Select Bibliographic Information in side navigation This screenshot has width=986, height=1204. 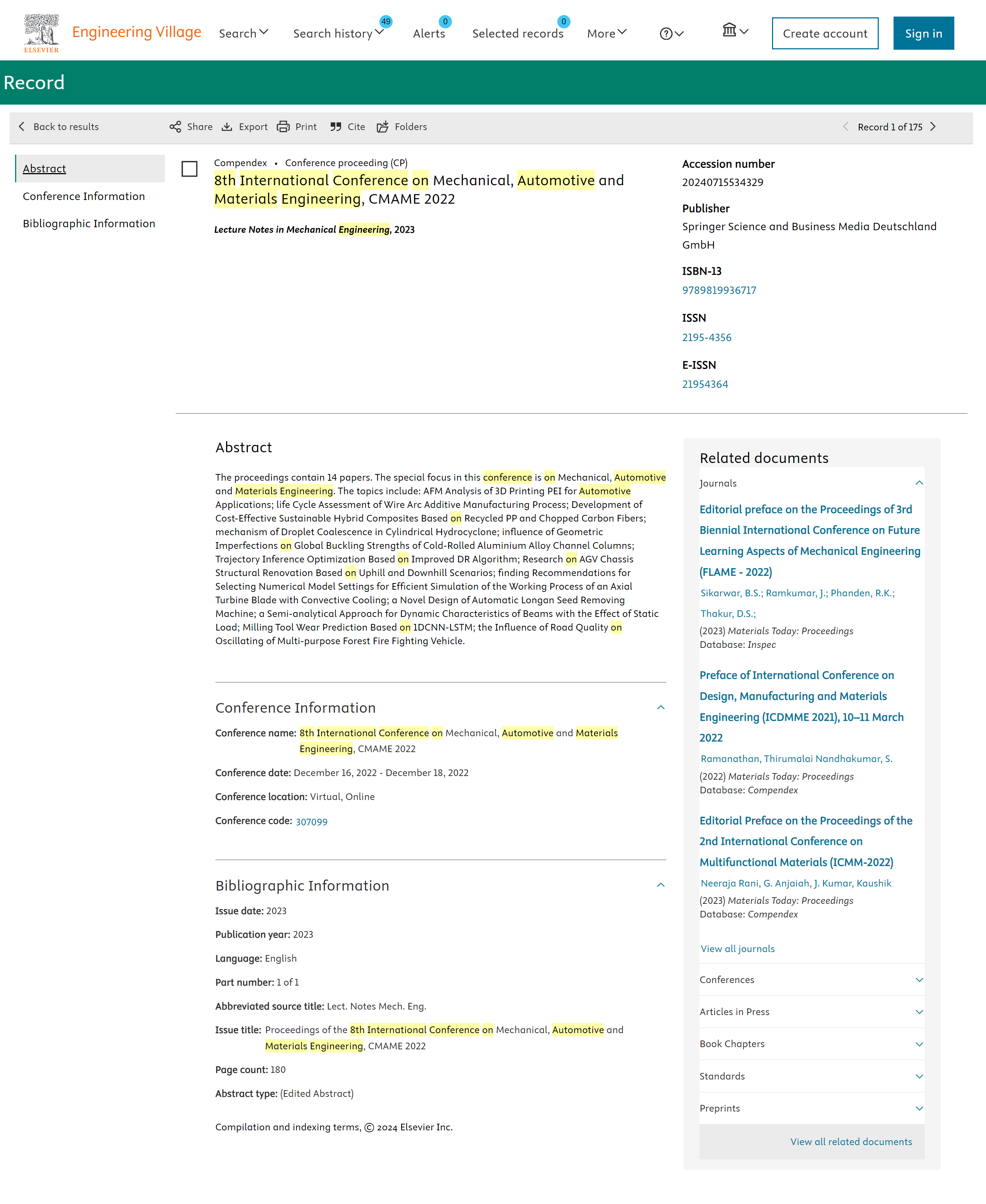point(89,223)
